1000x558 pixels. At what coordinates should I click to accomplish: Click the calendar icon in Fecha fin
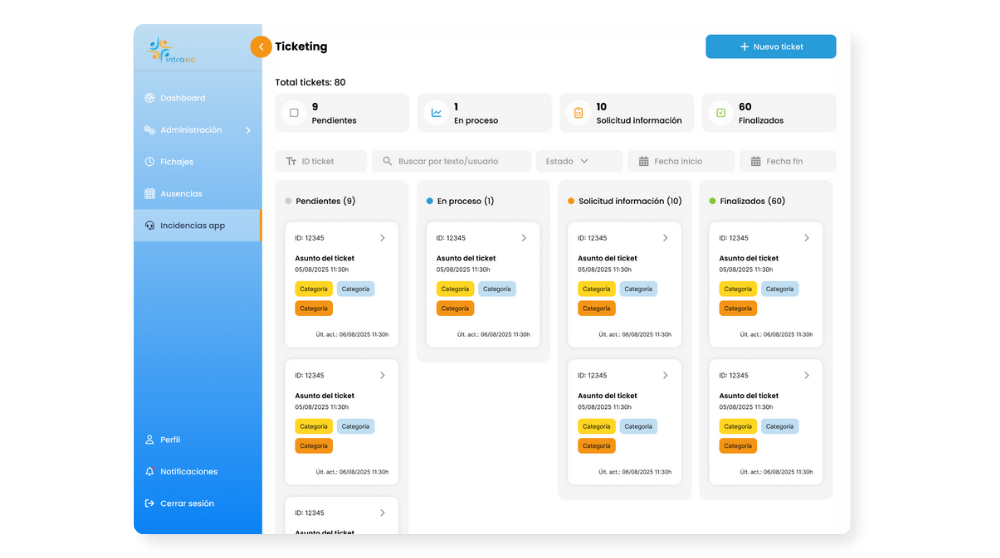click(755, 161)
